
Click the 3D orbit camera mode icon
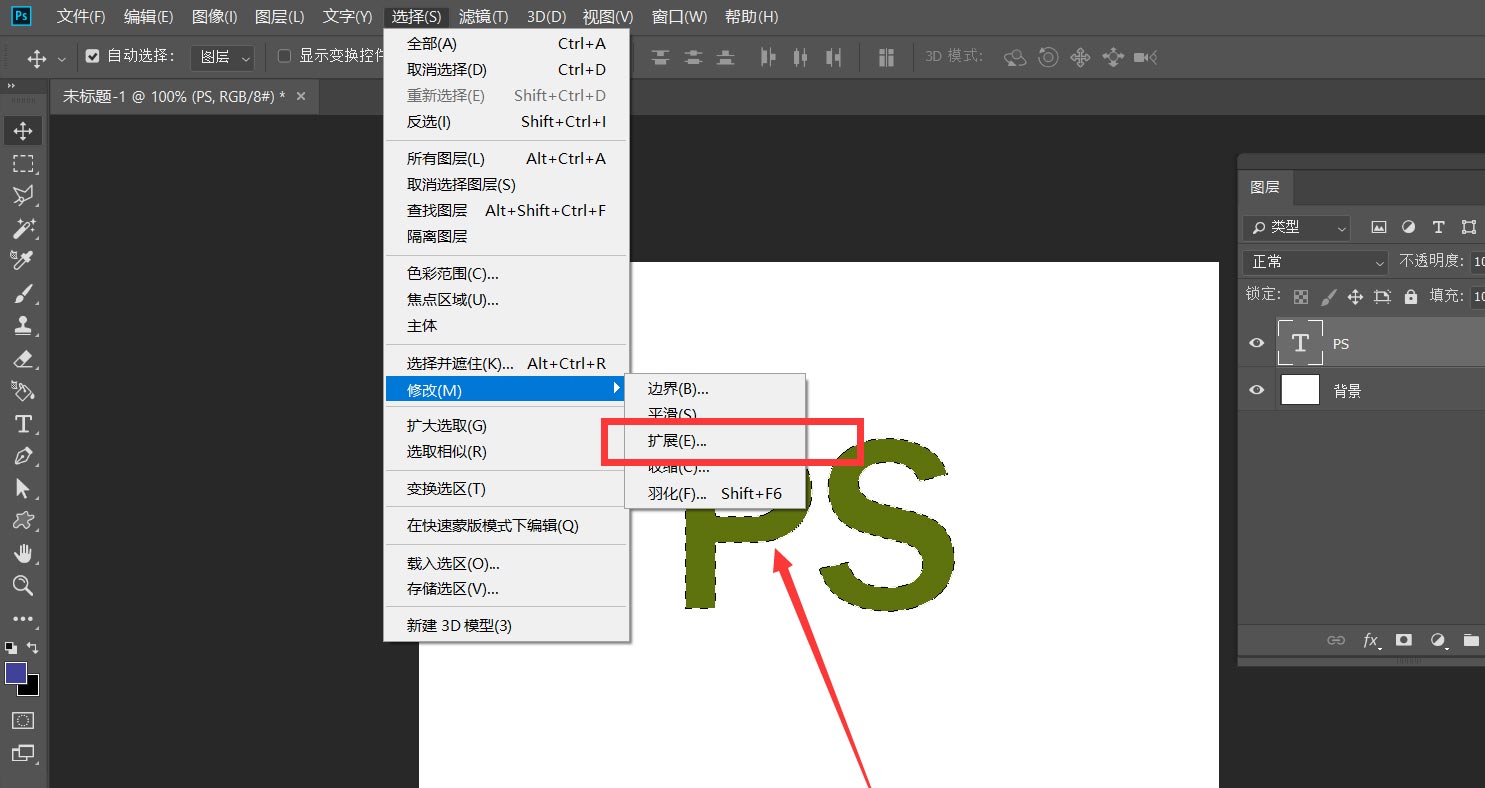click(1015, 58)
